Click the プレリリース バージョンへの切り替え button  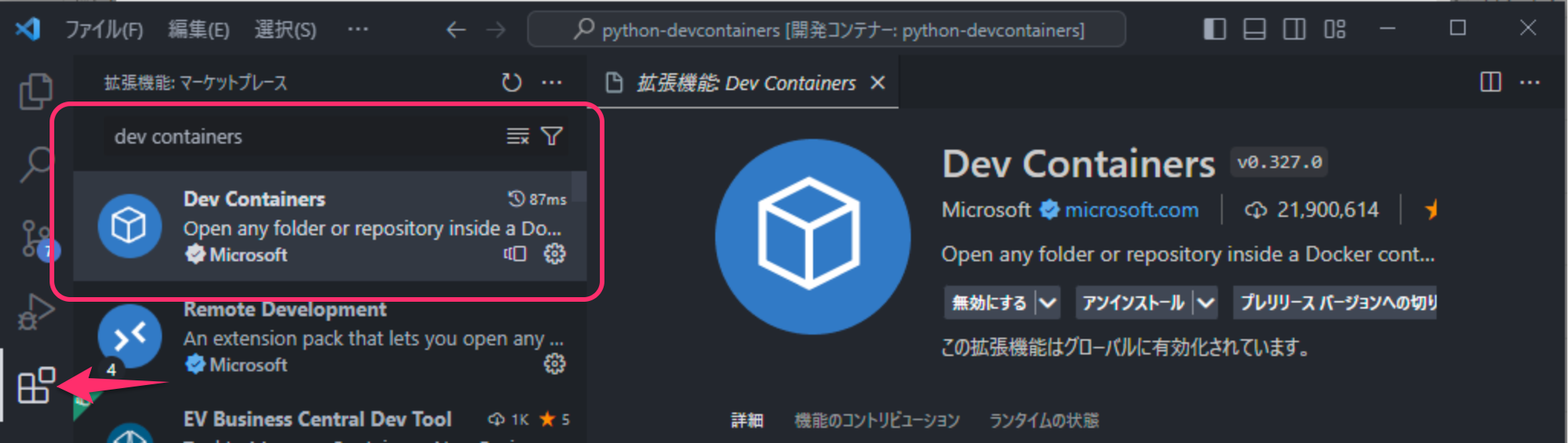[1336, 303]
